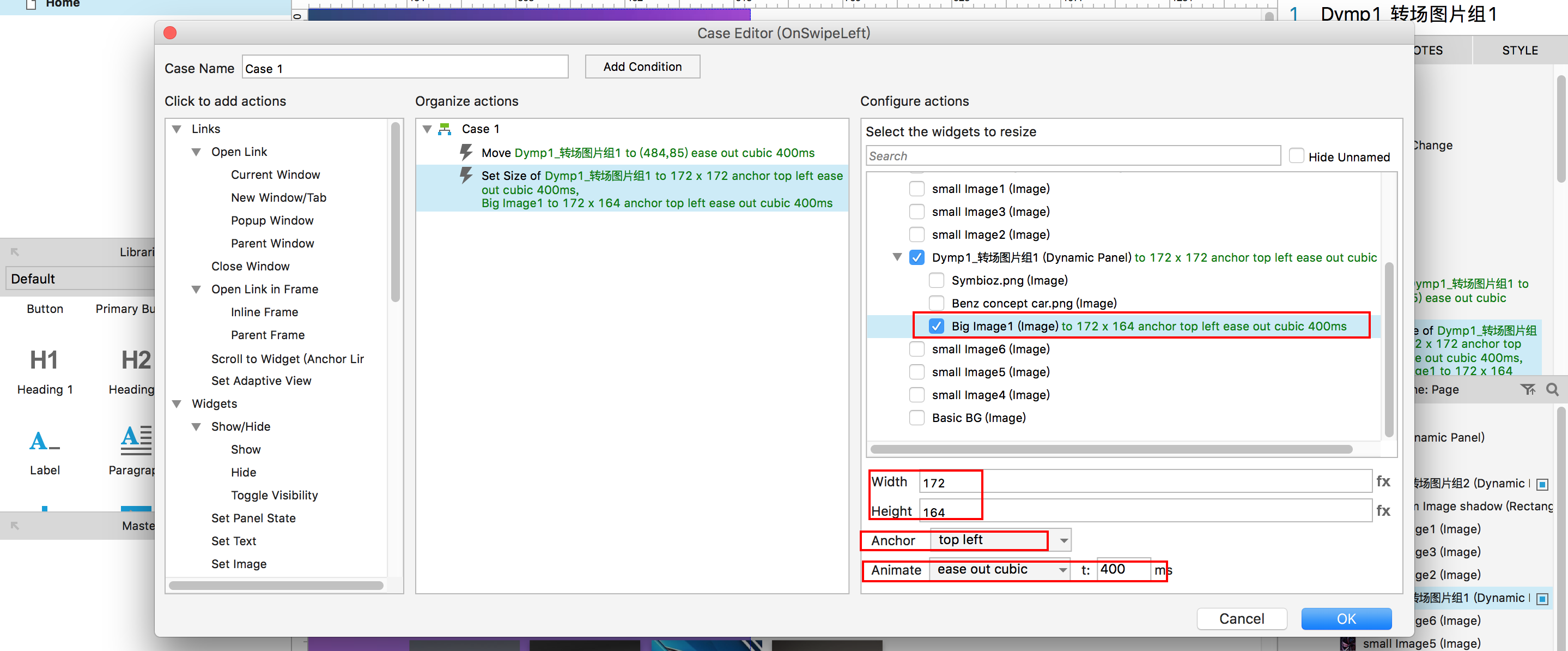Screen dimensions: 1568x651
Task: Click horizontal scrollbar under the widget list
Action: (x=1111, y=449)
